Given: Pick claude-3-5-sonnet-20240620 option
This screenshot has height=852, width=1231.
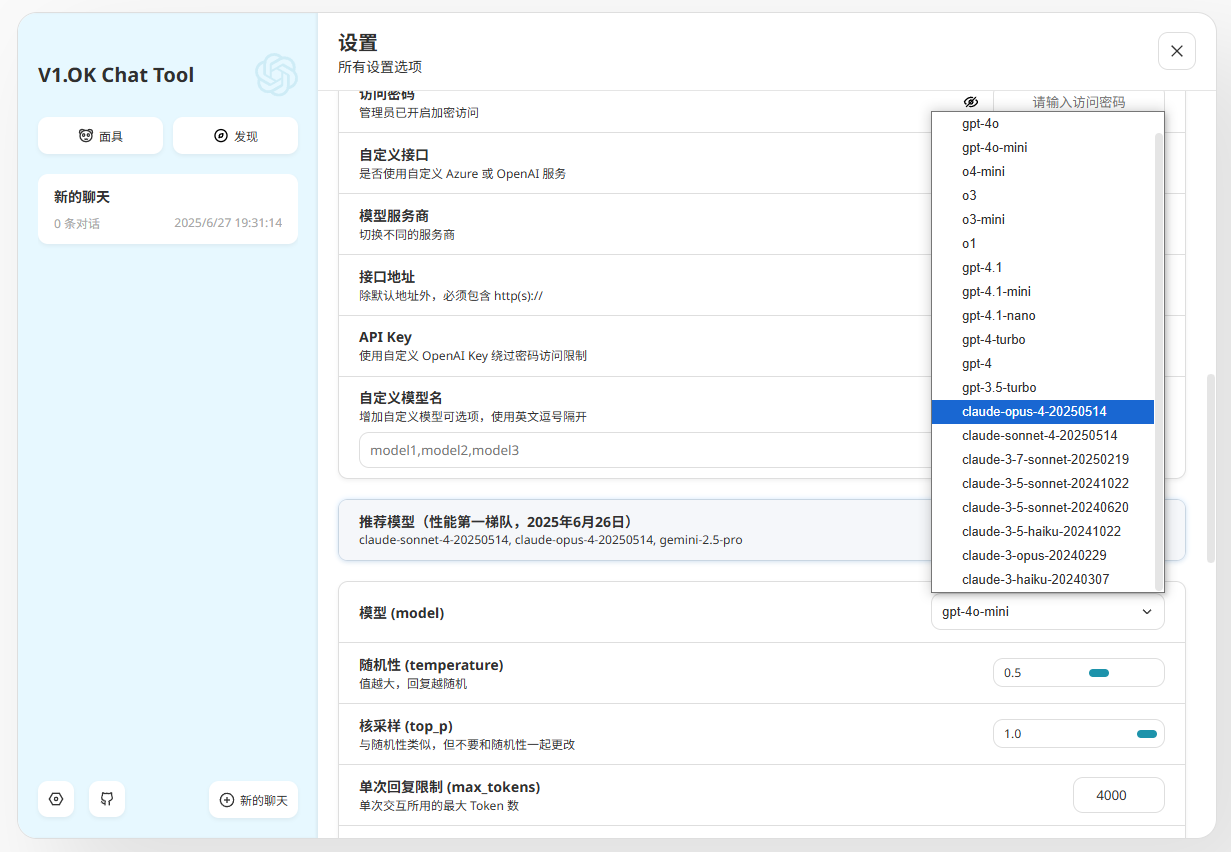Looking at the screenshot, I should pyautogui.click(x=1042, y=508).
